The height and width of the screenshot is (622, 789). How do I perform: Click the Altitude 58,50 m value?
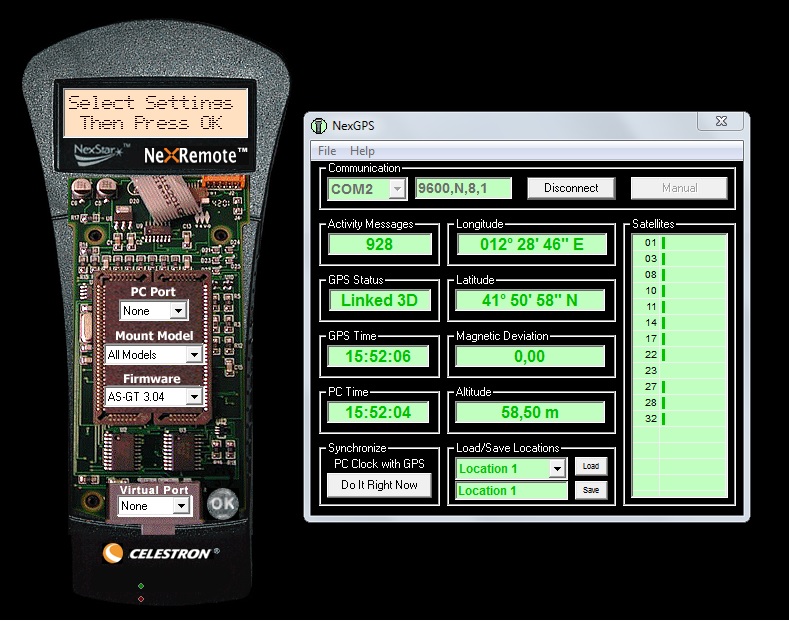pos(530,412)
